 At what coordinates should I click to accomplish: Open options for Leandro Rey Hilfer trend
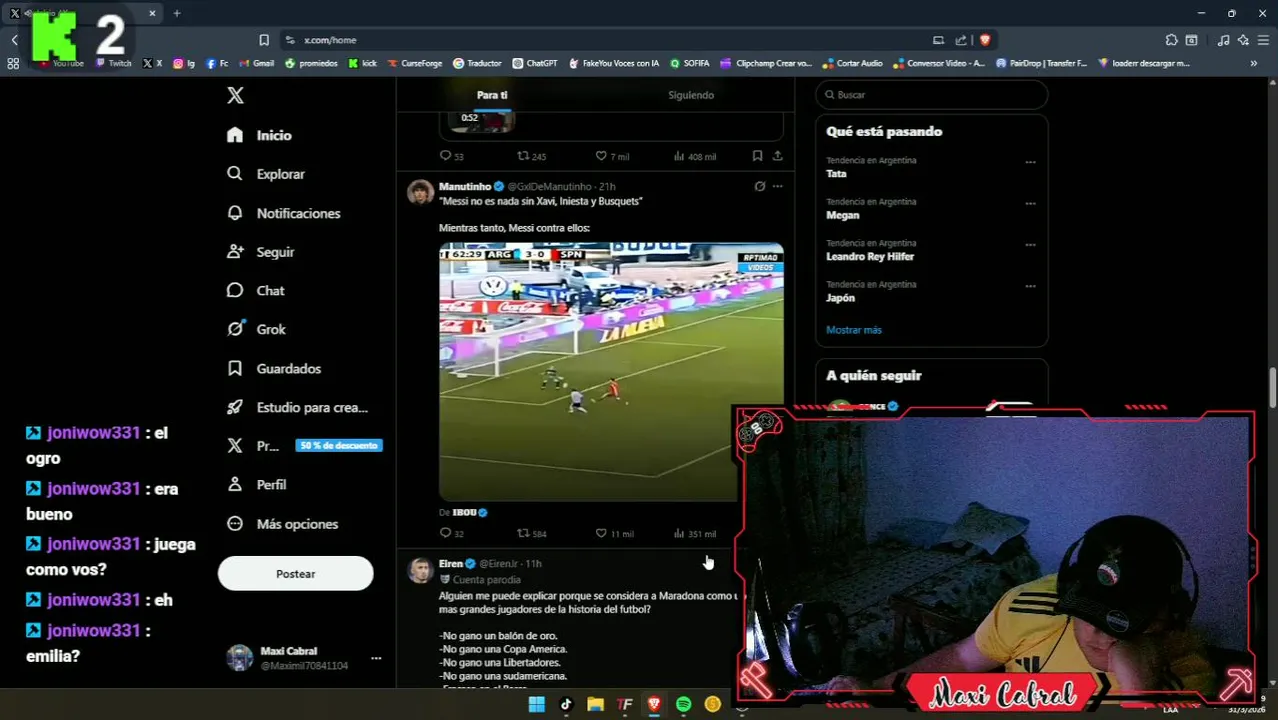click(x=1030, y=245)
